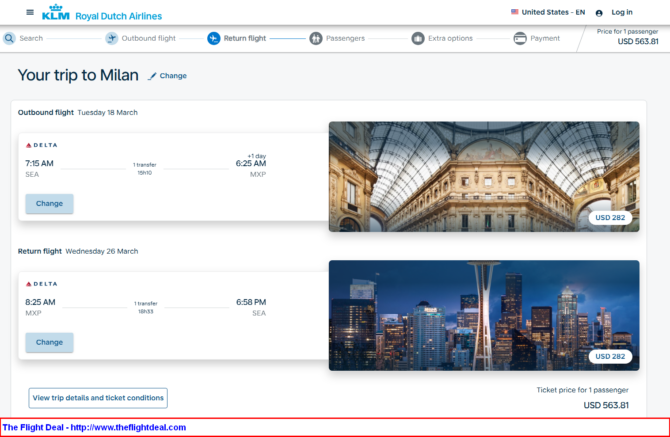Change the return MXP to SEA flight
The height and width of the screenshot is (437, 670).
pyautogui.click(x=50, y=343)
